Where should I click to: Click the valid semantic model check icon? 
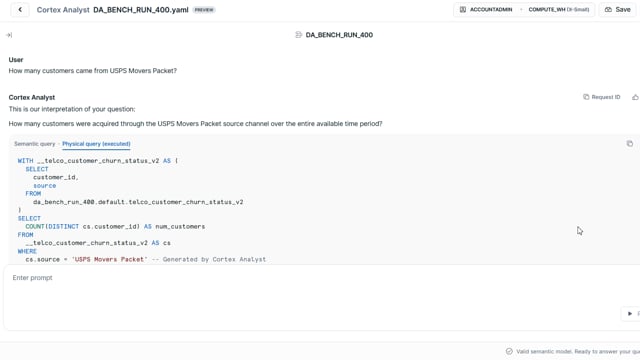coord(509,351)
